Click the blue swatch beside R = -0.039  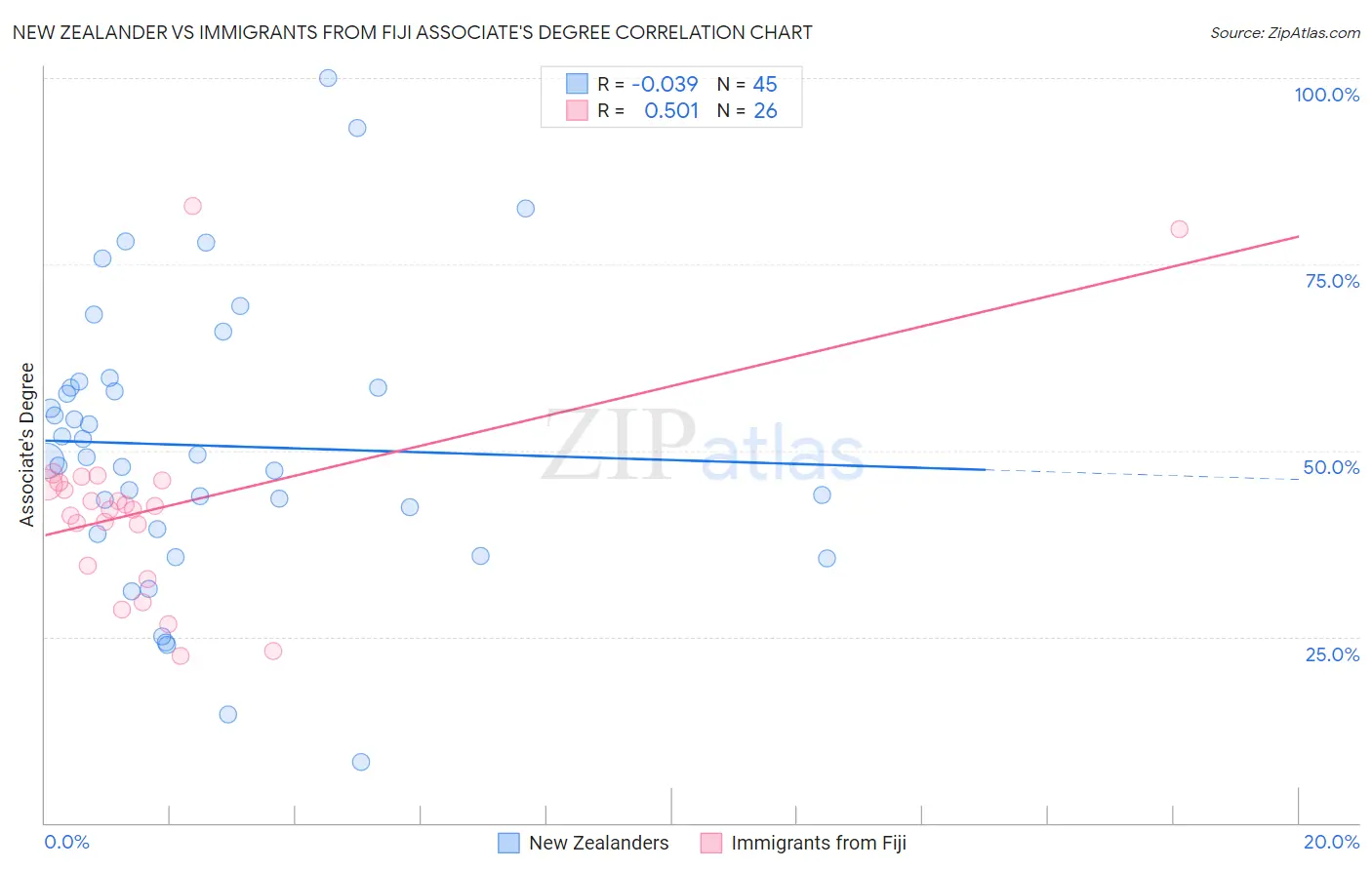coord(577,84)
